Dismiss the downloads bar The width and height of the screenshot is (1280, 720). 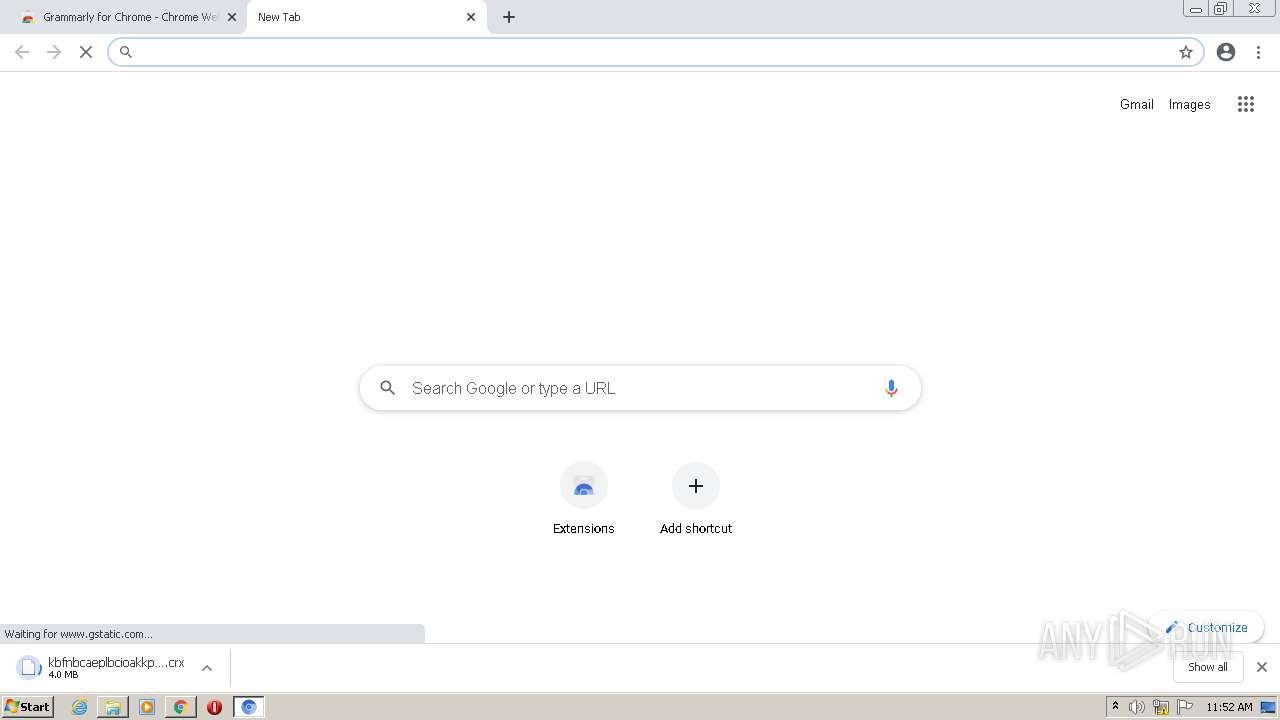[x=1262, y=667]
